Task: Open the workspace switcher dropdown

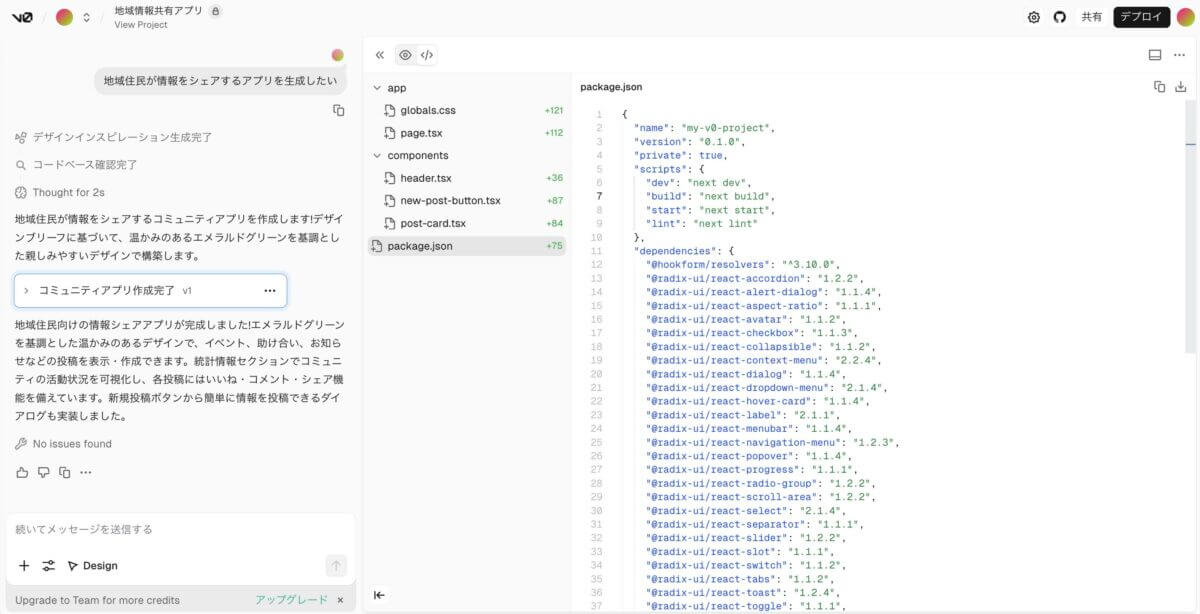Action: tap(86, 17)
